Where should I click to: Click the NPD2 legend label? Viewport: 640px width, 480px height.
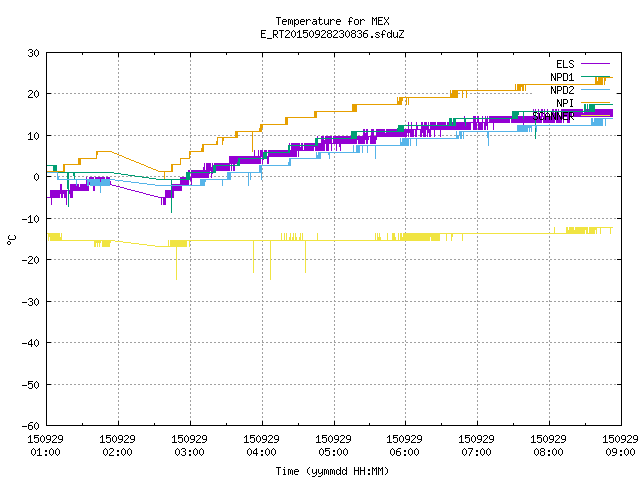[x=562, y=90]
